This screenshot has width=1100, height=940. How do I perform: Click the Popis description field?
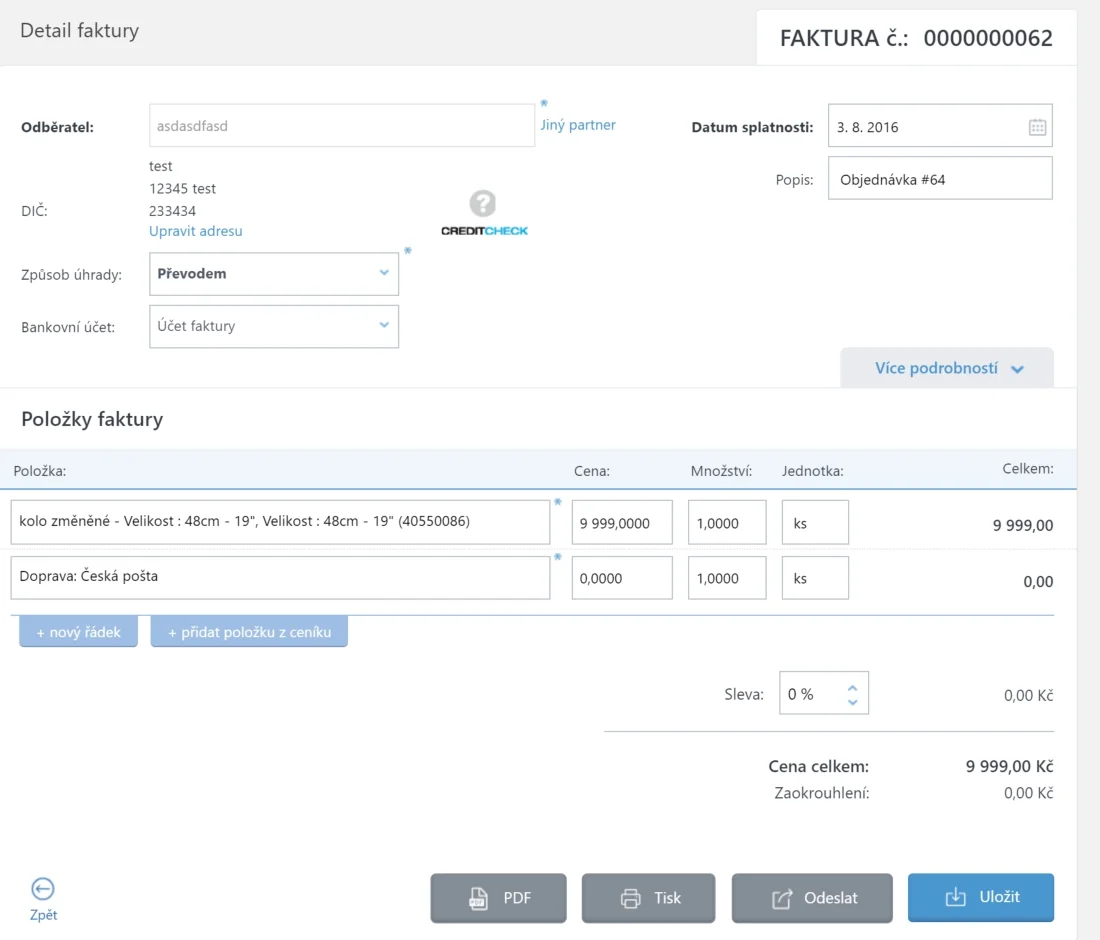939,181
